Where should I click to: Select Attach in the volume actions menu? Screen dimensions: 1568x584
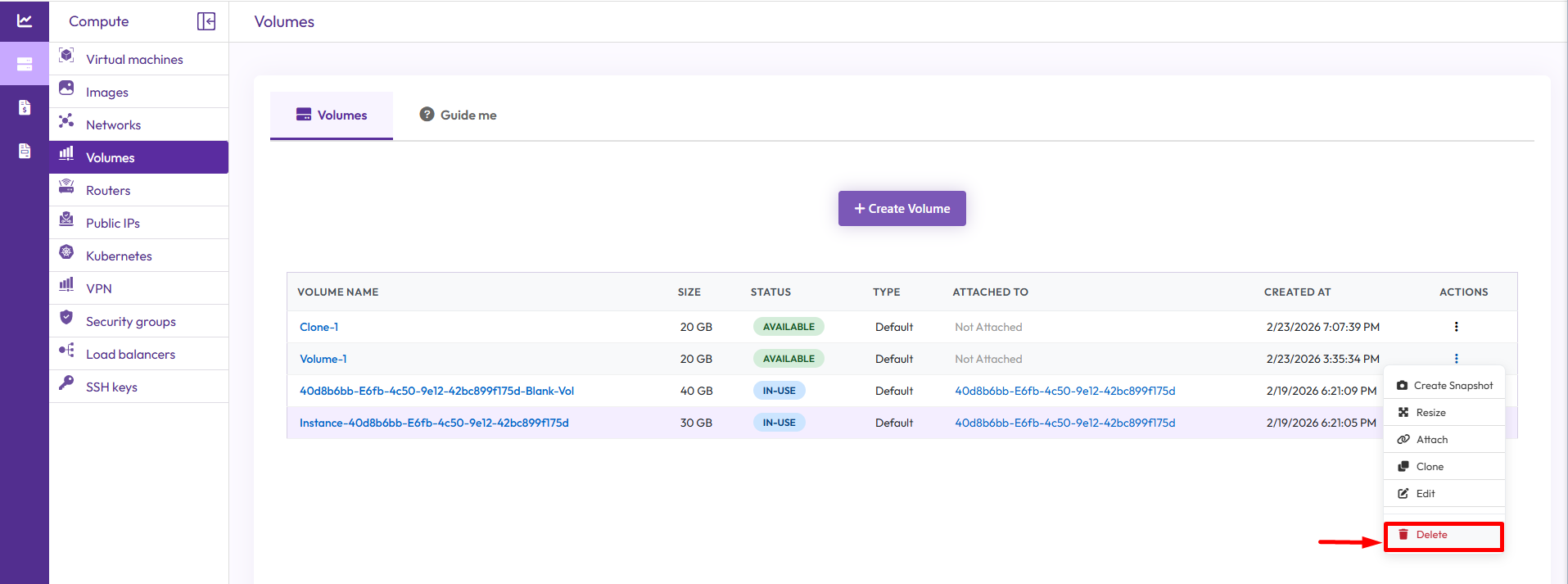(1431, 440)
